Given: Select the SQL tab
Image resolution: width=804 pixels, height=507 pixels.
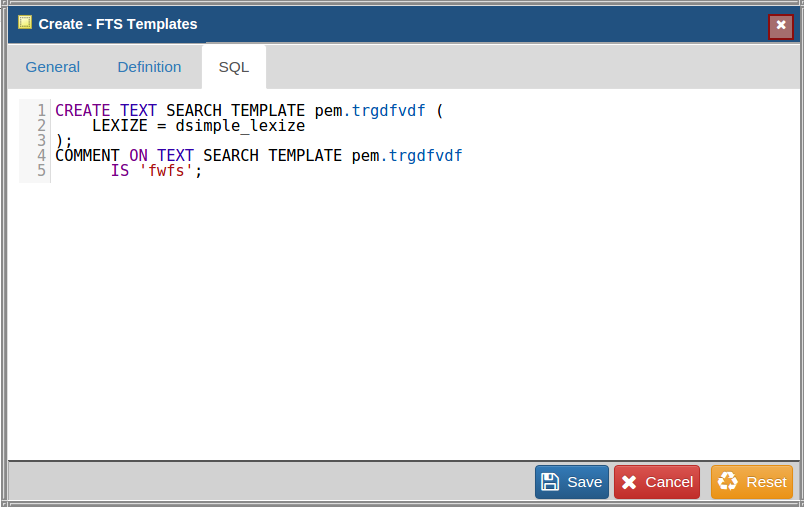Looking at the screenshot, I should point(234,67).
